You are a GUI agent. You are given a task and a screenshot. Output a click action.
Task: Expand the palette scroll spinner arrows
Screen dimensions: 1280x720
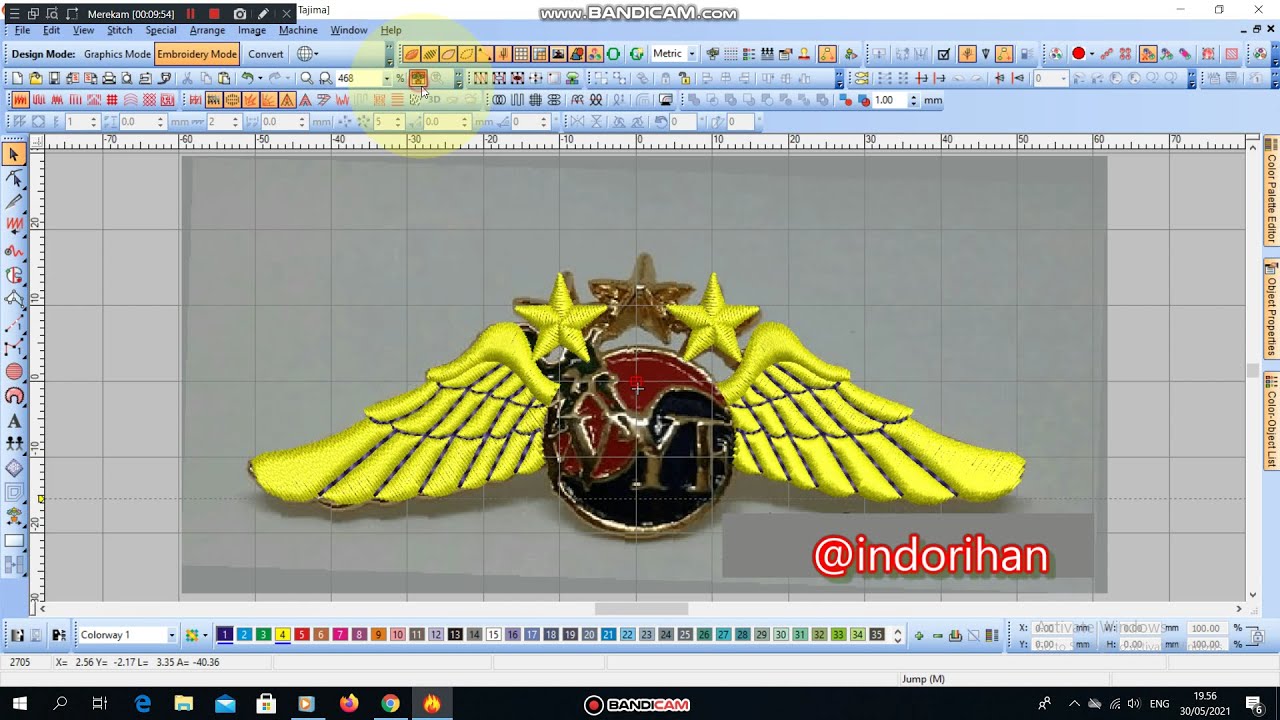[x=897, y=635]
